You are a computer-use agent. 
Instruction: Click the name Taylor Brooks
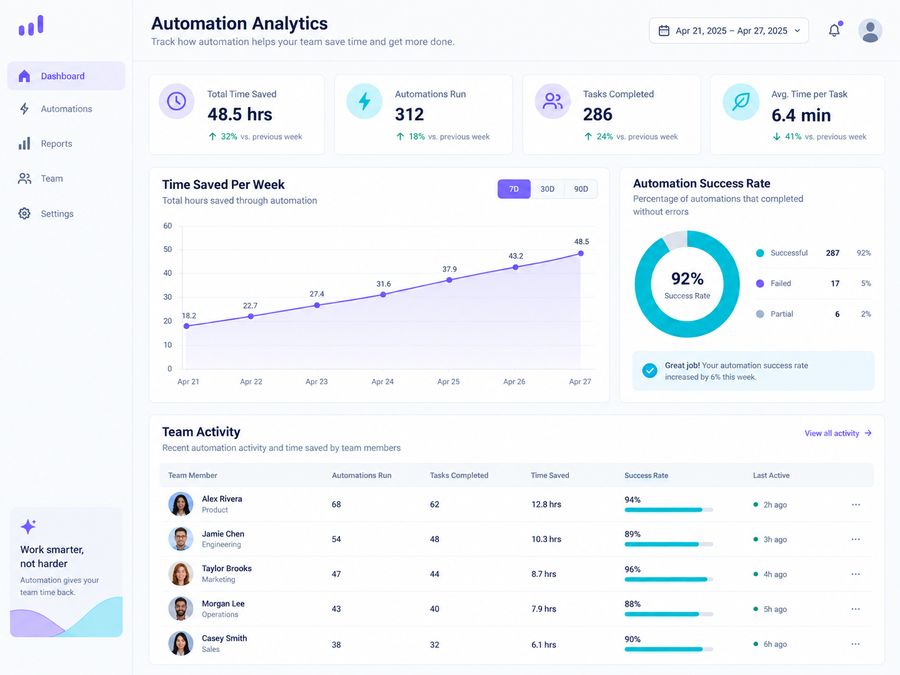[227, 568]
